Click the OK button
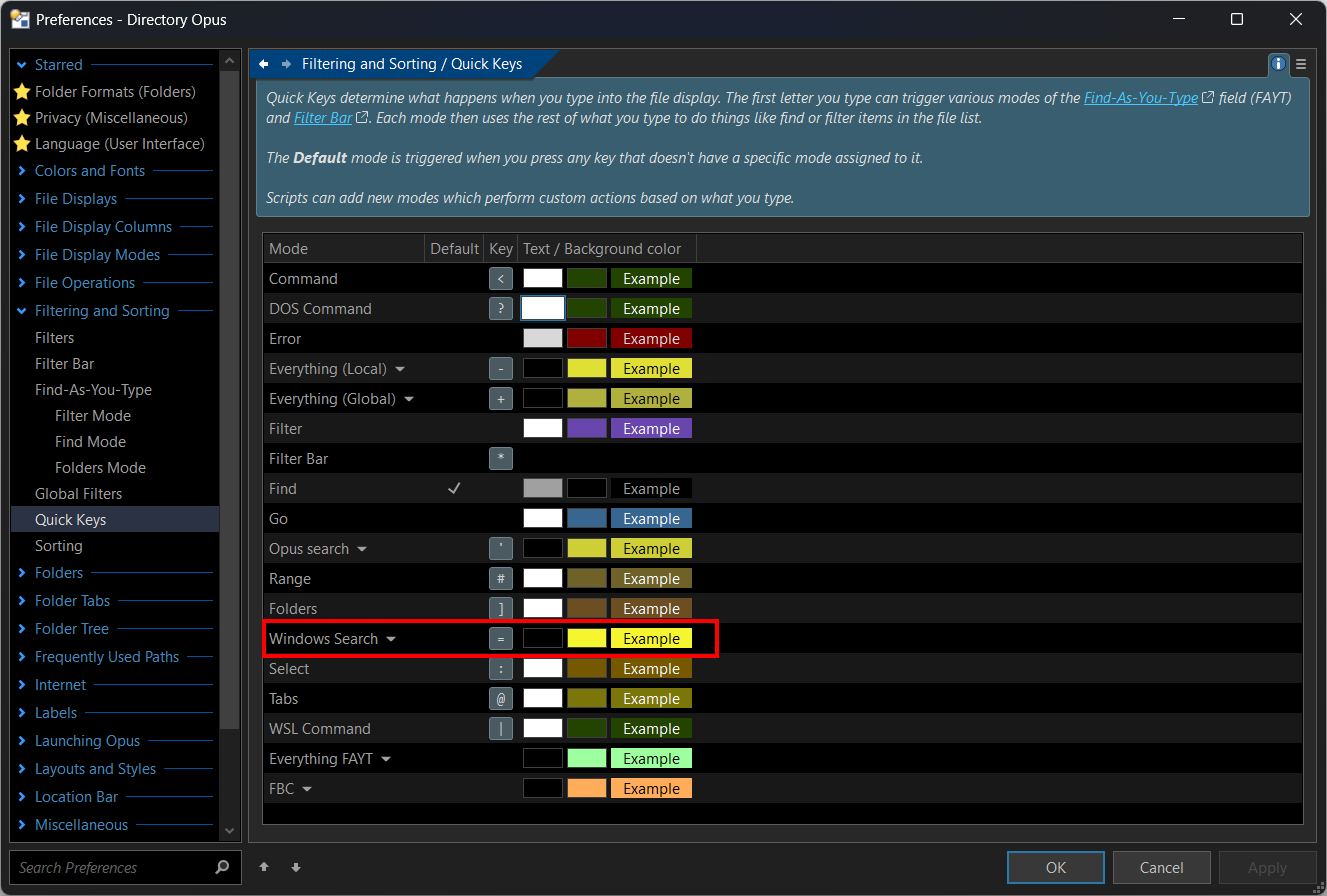 tap(1056, 867)
